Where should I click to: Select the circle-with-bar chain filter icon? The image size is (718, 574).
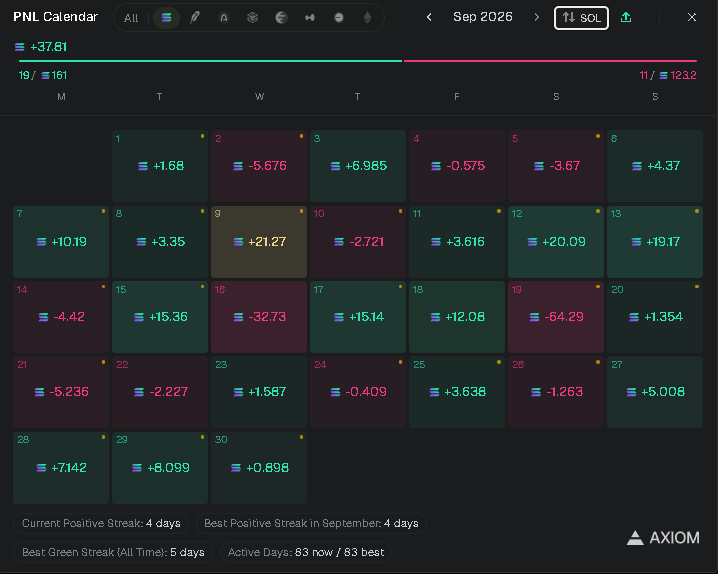pyautogui.click(x=339, y=18)
